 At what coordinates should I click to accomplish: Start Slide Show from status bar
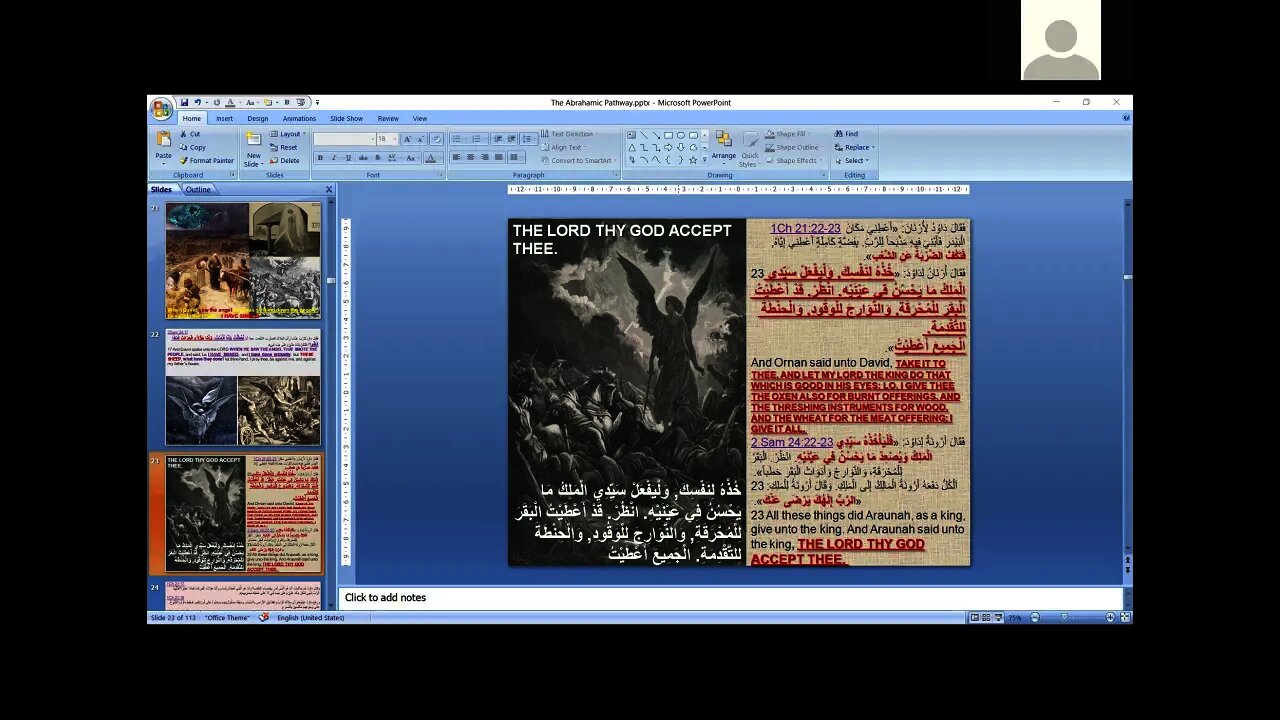tap(998, 618)
